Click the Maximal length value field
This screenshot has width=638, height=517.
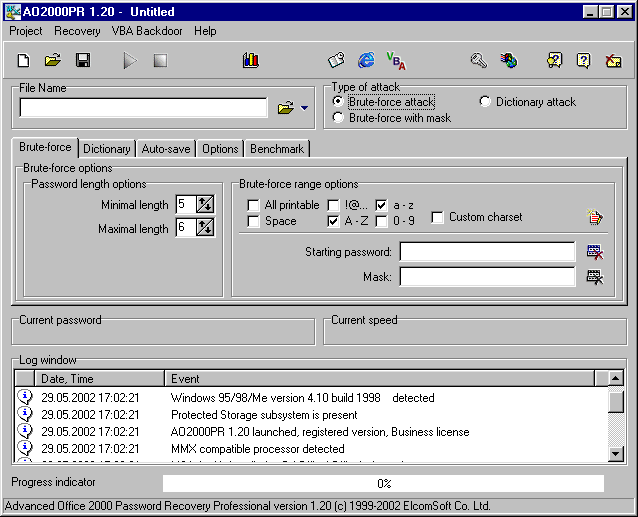pyautogui.click(x=186, y=227)
